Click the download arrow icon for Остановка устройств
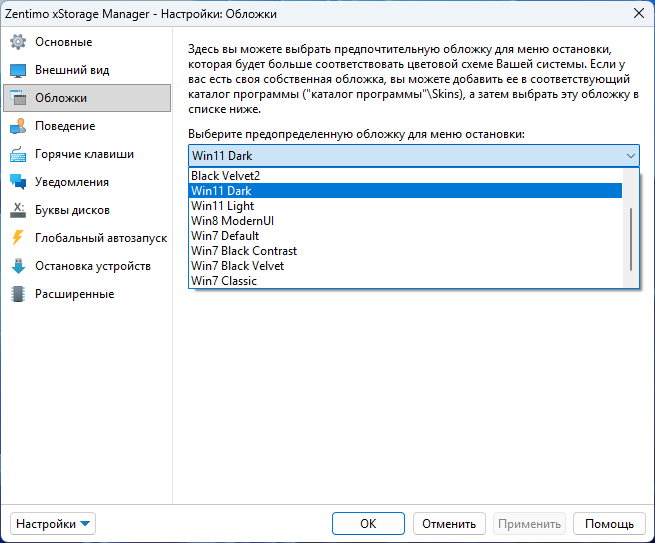The width and height of the screenshot is (655, 543). pyautogui.click(x=17, y=266)
